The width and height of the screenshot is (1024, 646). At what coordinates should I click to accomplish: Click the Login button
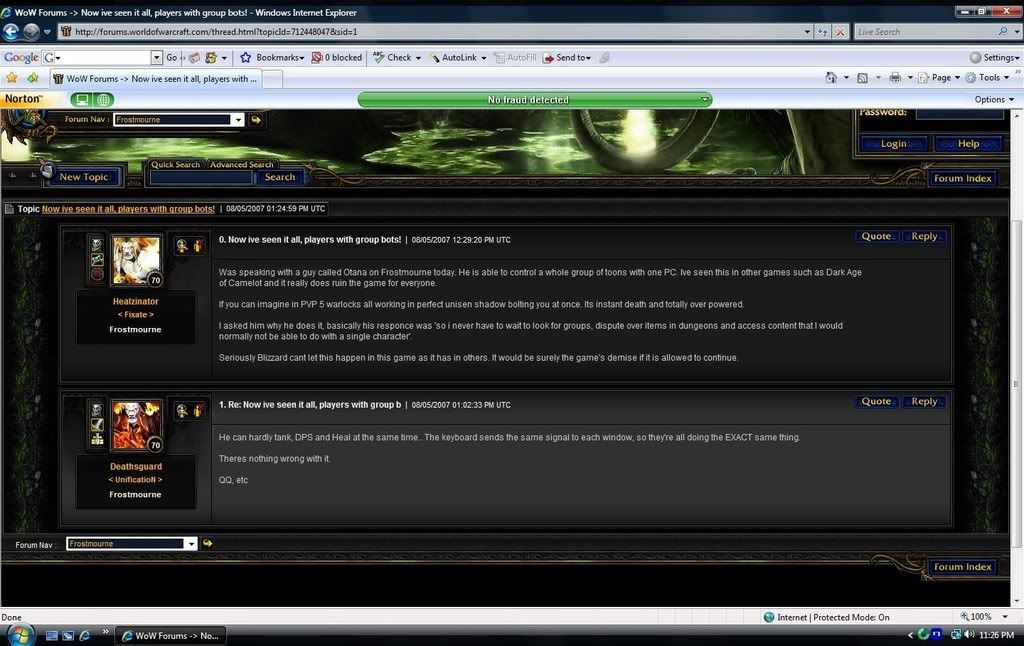[x=893, y=144]
